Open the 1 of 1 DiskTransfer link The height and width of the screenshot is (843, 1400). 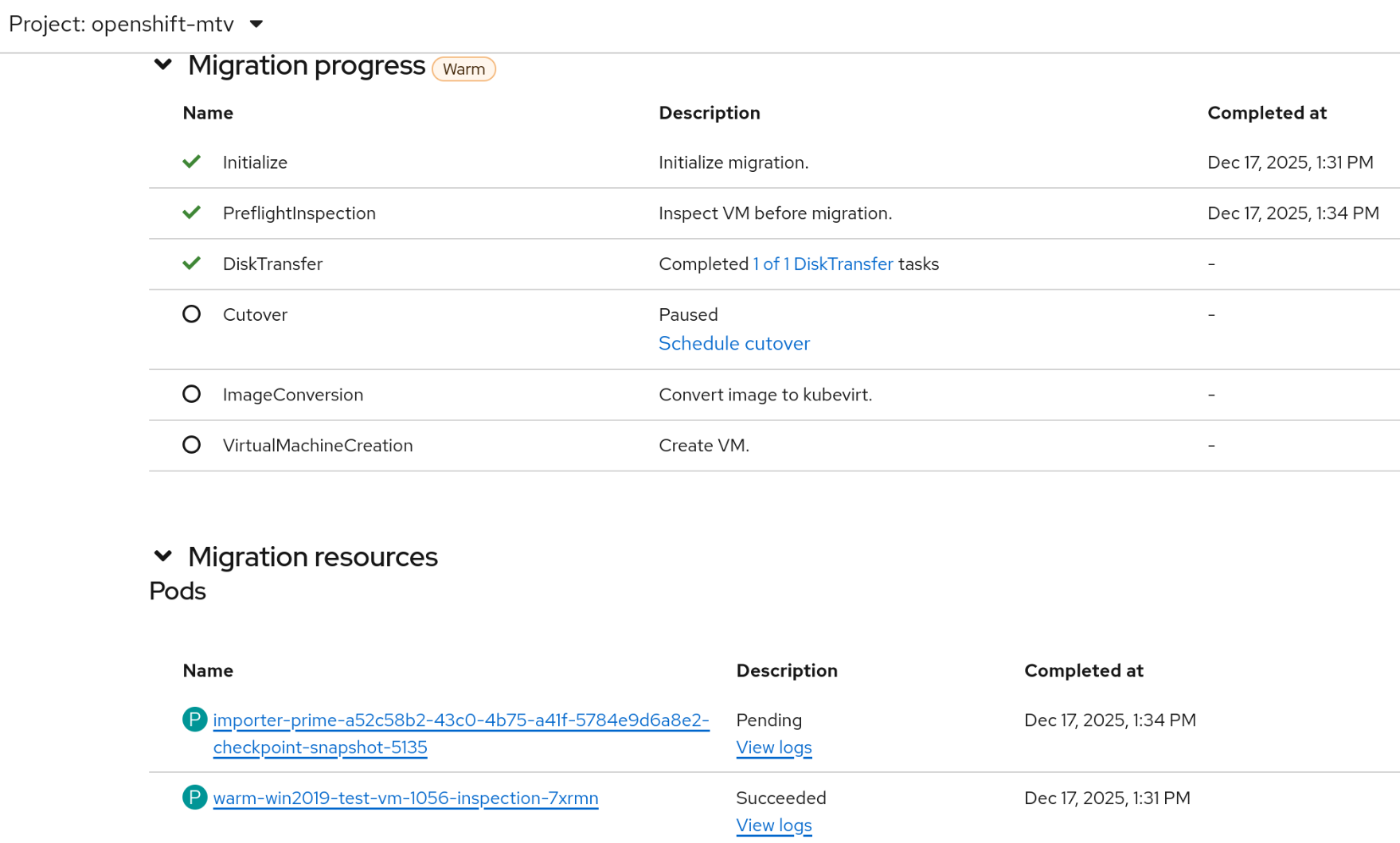tap(823, 263)
